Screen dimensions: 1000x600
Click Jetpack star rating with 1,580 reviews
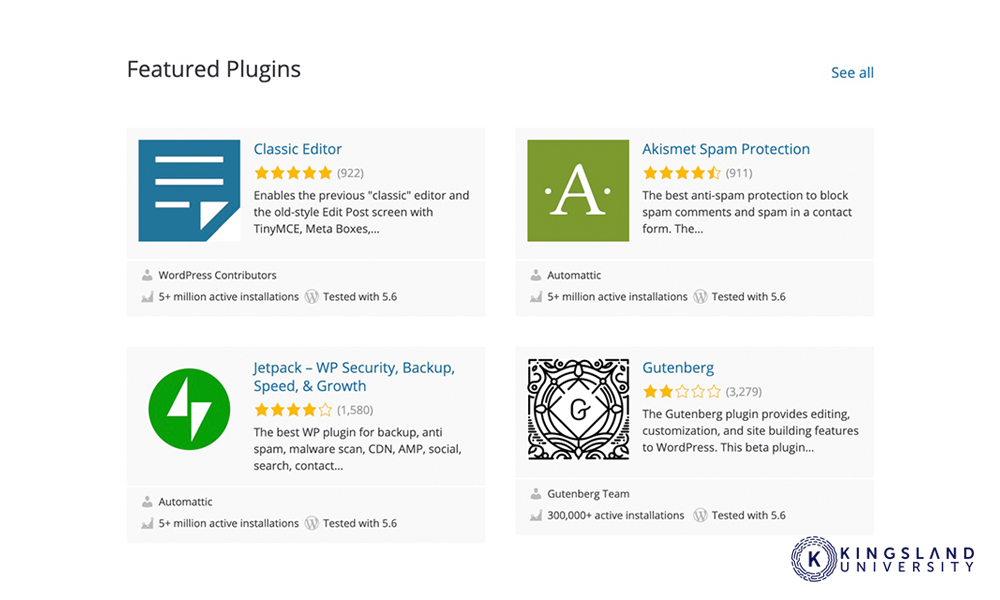tap(293, 410)
